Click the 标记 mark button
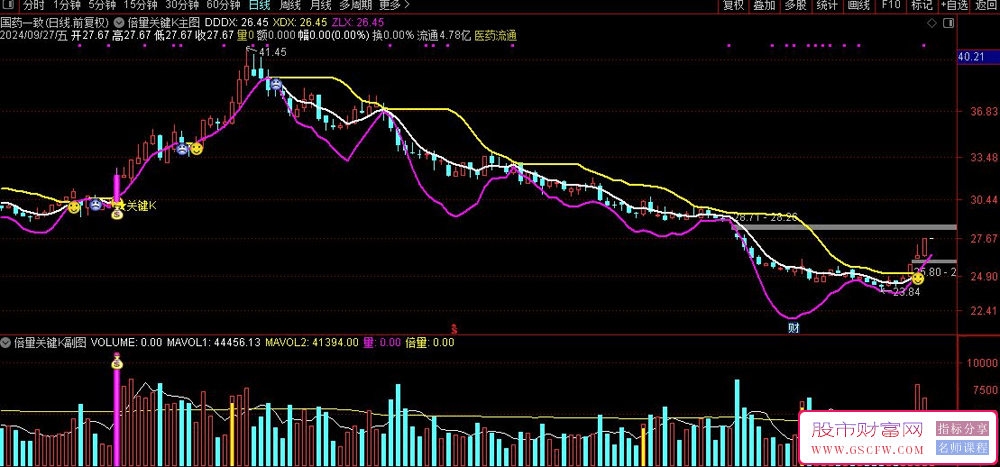The height and width of the screenshot is (467, 1000). [x=922, y=6]
